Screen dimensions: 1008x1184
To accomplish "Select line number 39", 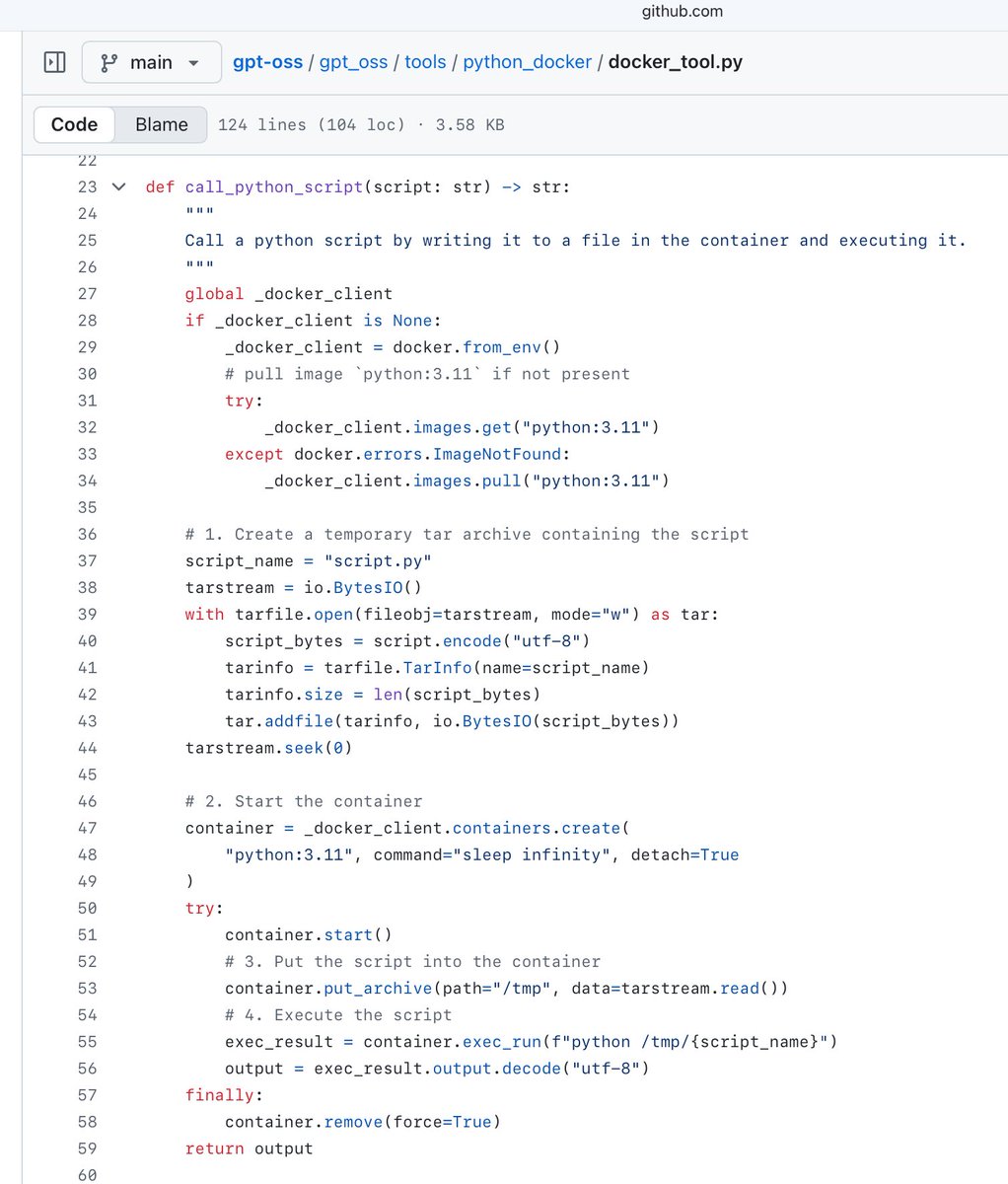I will [87, 614].
